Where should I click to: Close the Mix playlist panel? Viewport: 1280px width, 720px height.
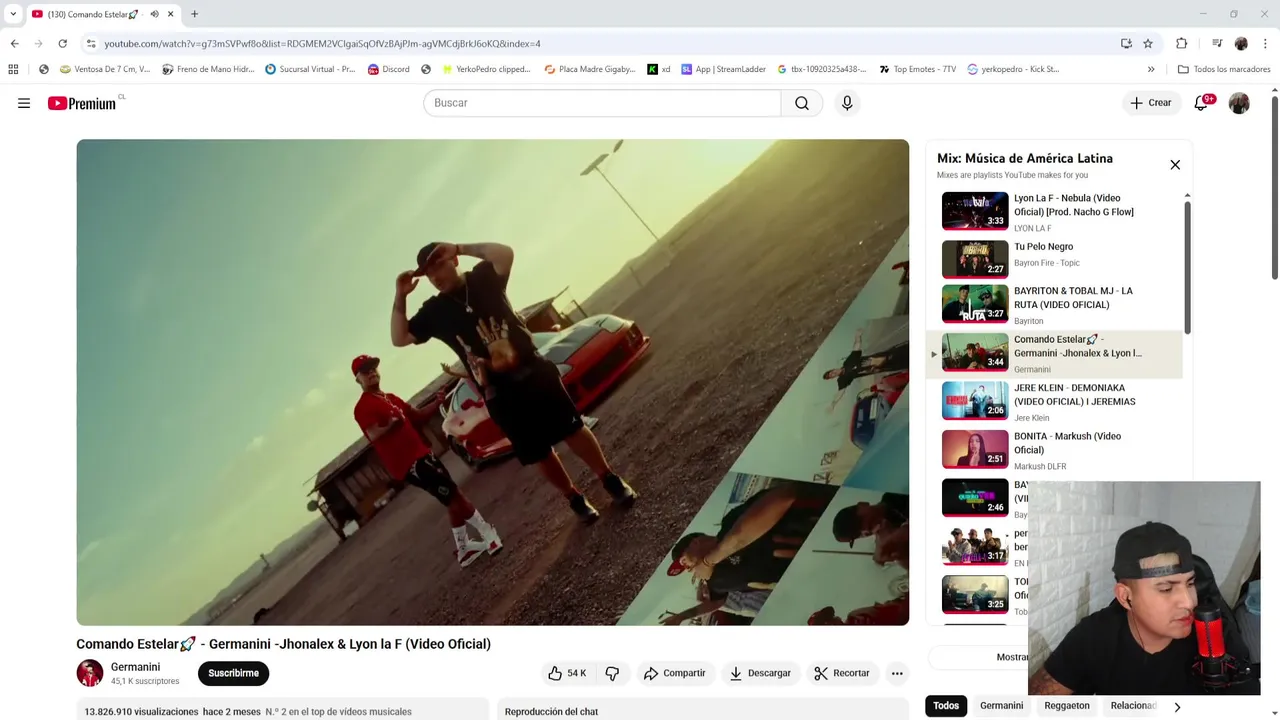point(1175,165)
